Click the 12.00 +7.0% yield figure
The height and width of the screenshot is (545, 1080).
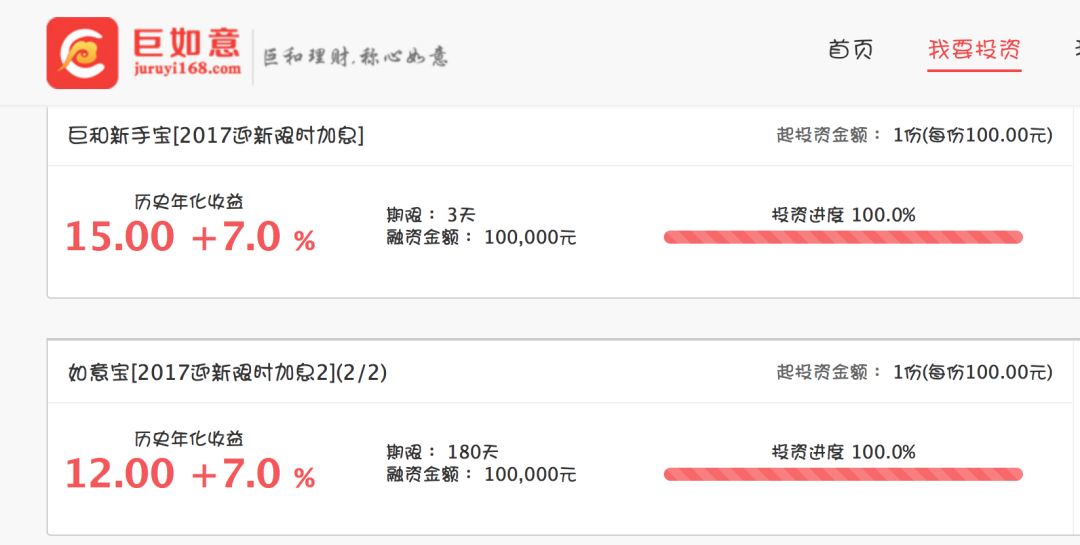pyautogui.click(x=190, y=474)
